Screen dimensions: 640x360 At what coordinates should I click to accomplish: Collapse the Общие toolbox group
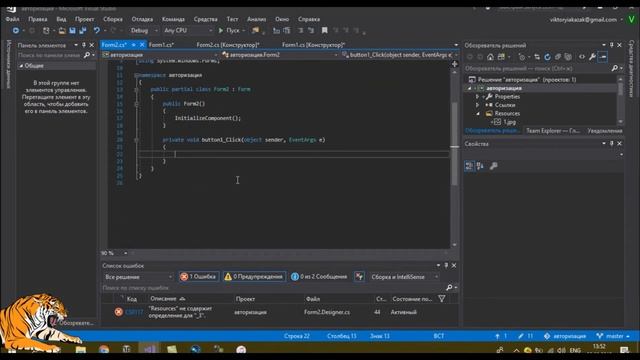coord(21,66)
